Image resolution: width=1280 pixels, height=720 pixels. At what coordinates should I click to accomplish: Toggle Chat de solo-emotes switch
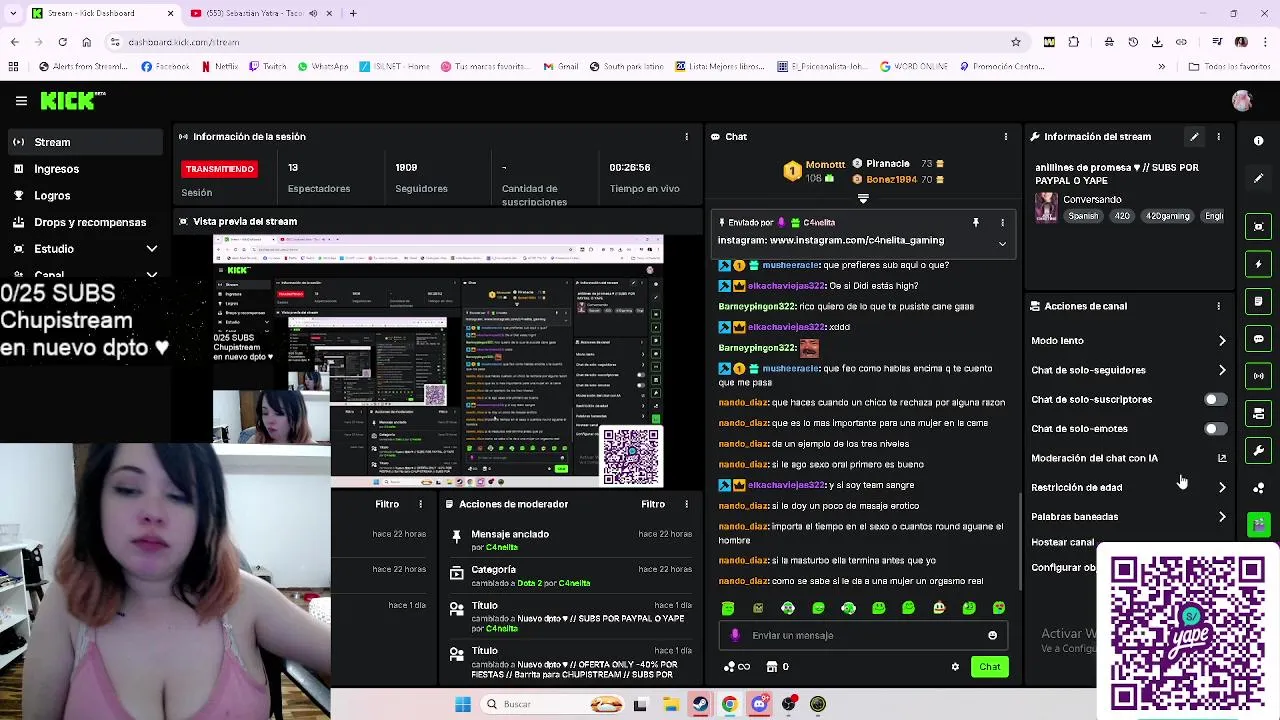[x=1214, y=429]
